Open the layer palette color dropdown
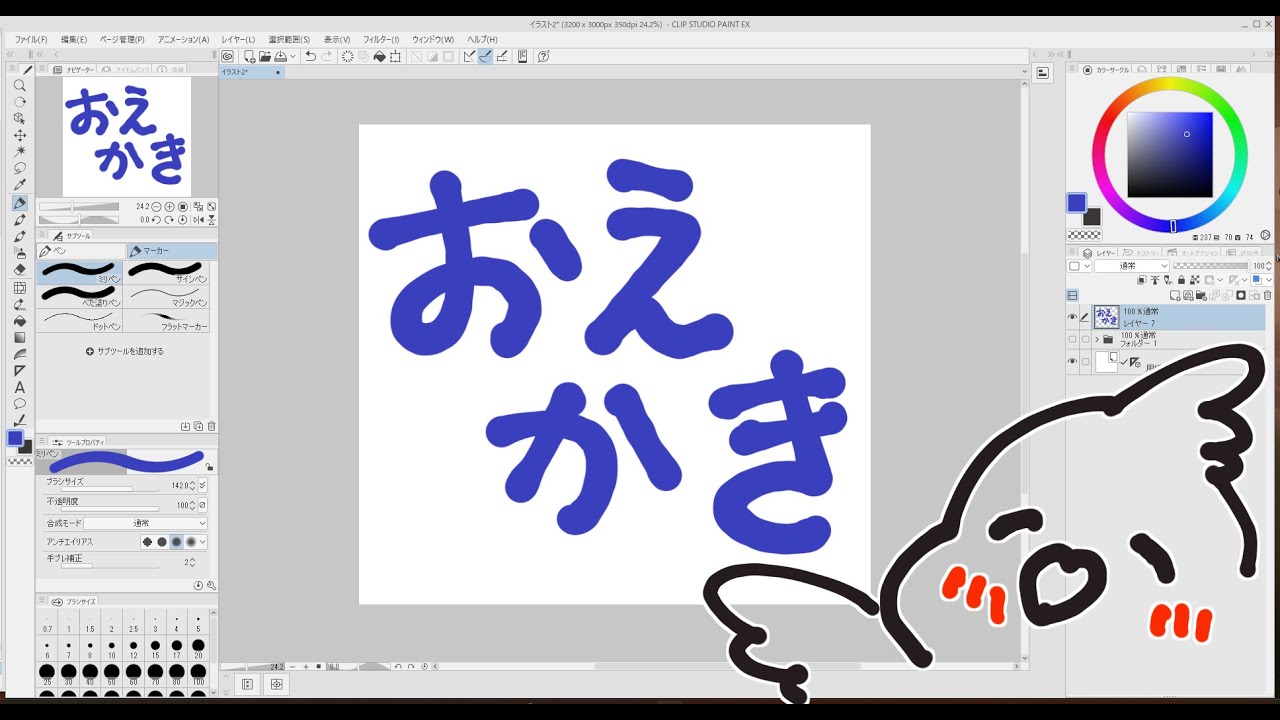 pos(1079,266)
